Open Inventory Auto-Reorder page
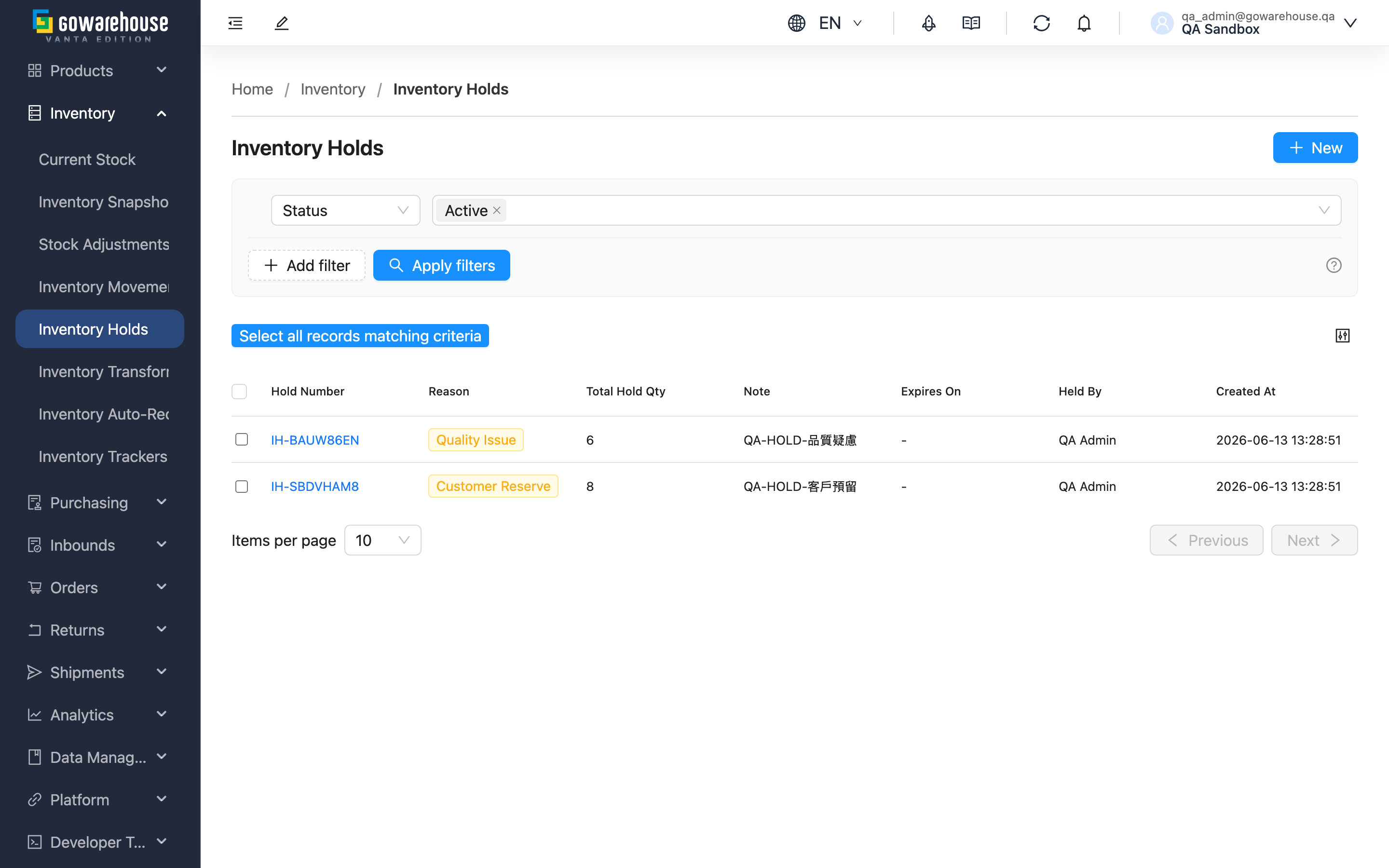Screen dimensions: 1389x868 click(100, 414)
